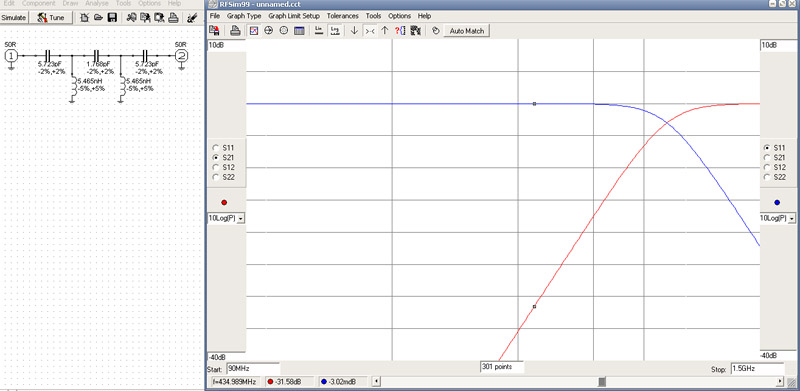
Task: Click the pen tool icon after the printer
Action: click(192, 18)
